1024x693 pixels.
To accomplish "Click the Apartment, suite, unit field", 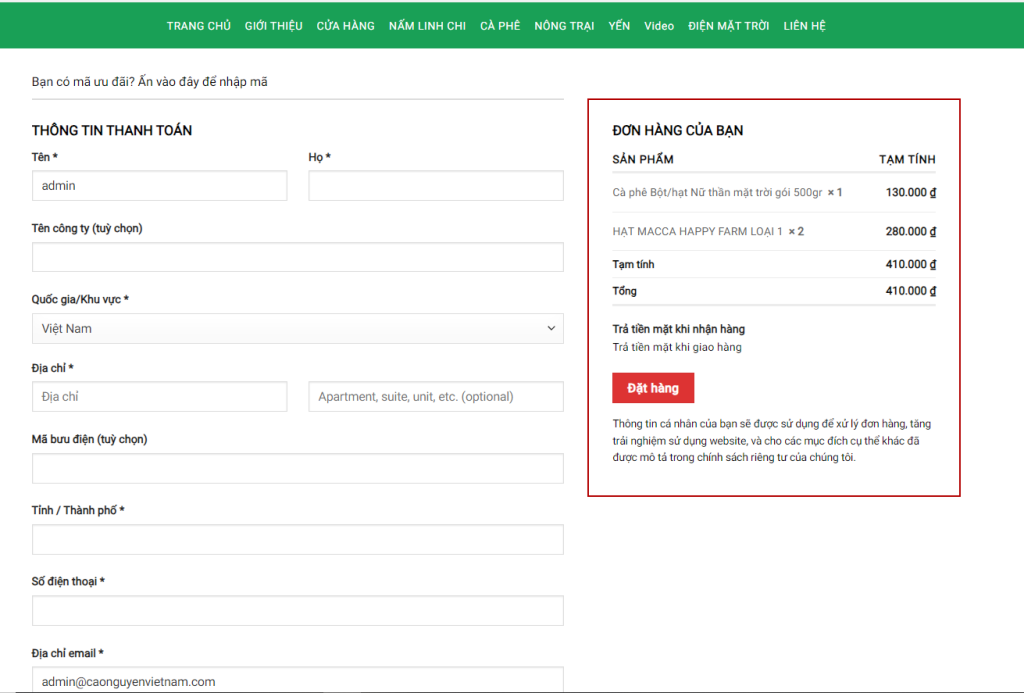I will (x=435, y=397).
